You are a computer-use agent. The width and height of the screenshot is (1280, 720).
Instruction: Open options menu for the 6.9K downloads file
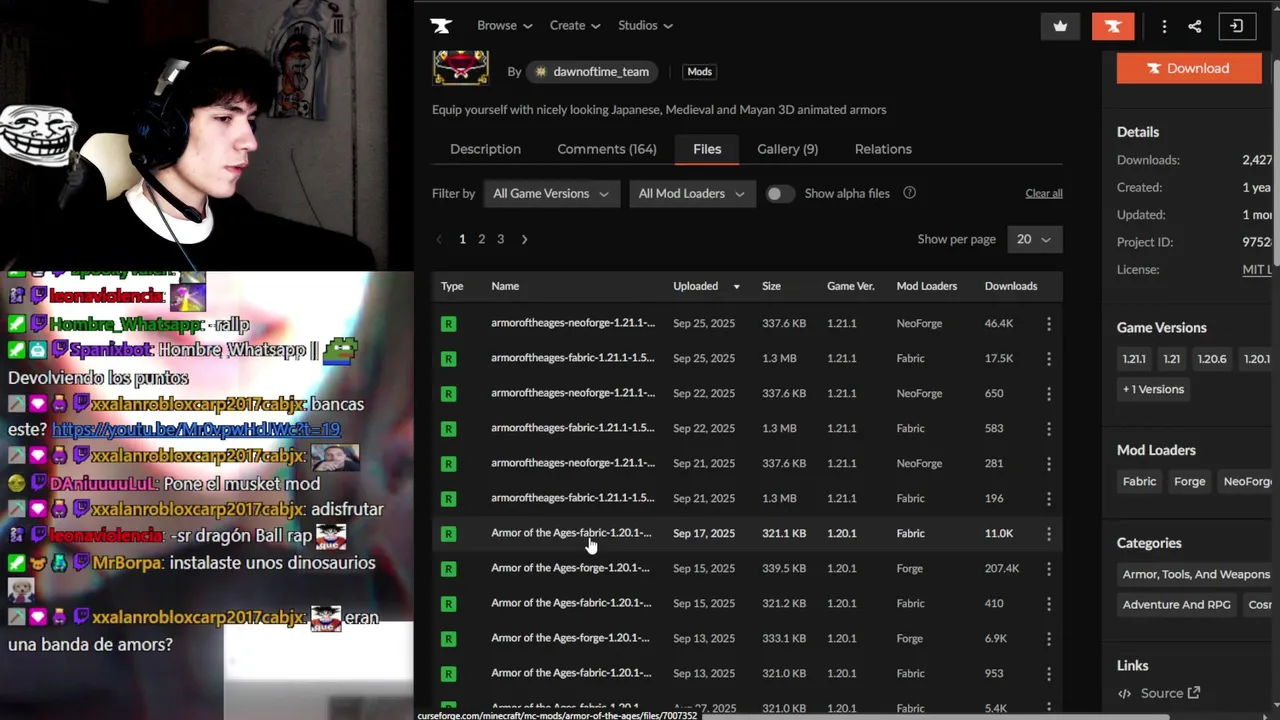click(1048, 639)
